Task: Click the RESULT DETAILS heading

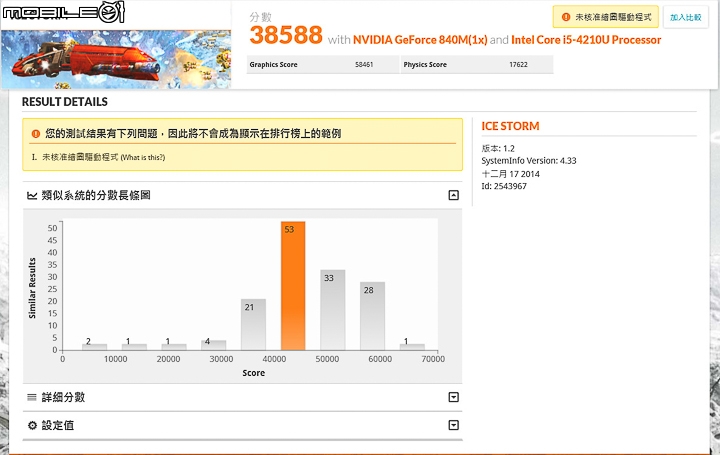Action: pos(65,102)
